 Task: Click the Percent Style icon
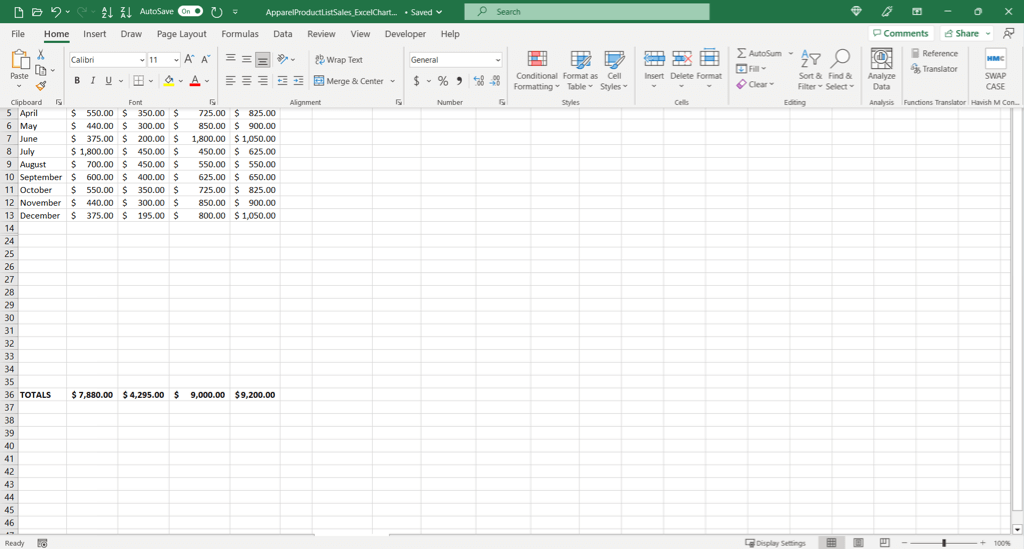(443, 81)
